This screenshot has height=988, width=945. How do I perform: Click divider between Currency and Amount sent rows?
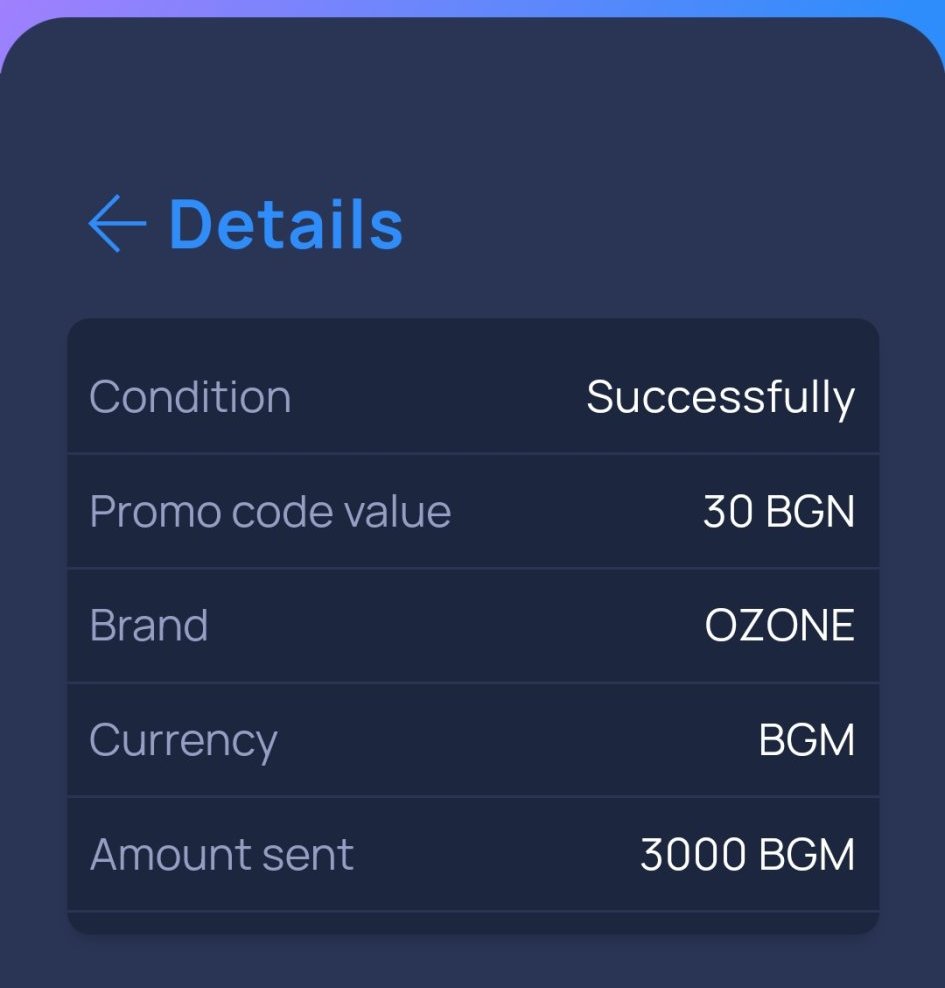pos(473,797)
